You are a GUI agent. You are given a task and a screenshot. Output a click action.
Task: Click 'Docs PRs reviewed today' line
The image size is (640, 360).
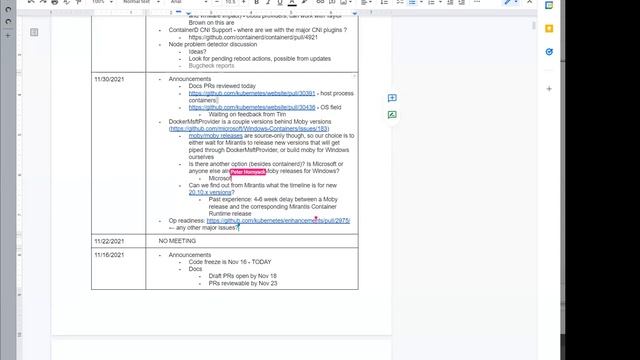[x=222, y=86]
